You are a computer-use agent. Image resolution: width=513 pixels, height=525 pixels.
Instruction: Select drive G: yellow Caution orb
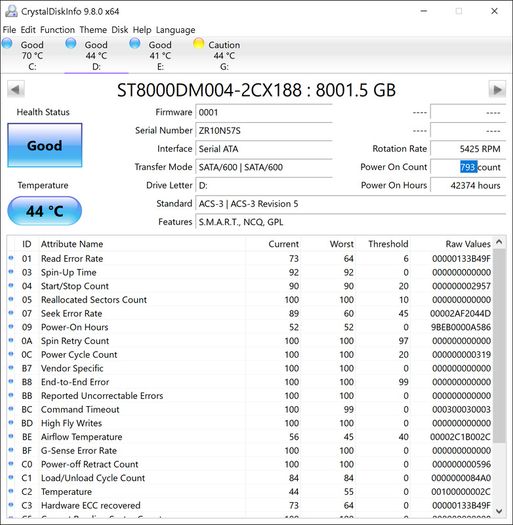tap(199, 44)
